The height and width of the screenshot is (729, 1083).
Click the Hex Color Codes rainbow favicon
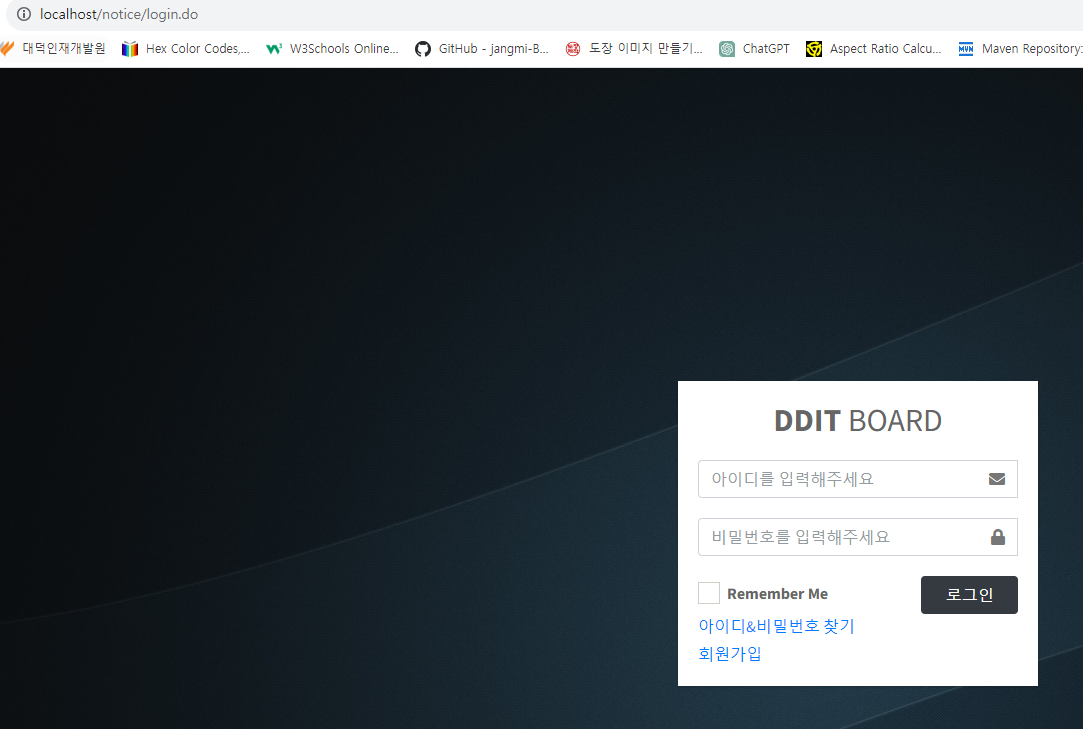tap(130, 48)
